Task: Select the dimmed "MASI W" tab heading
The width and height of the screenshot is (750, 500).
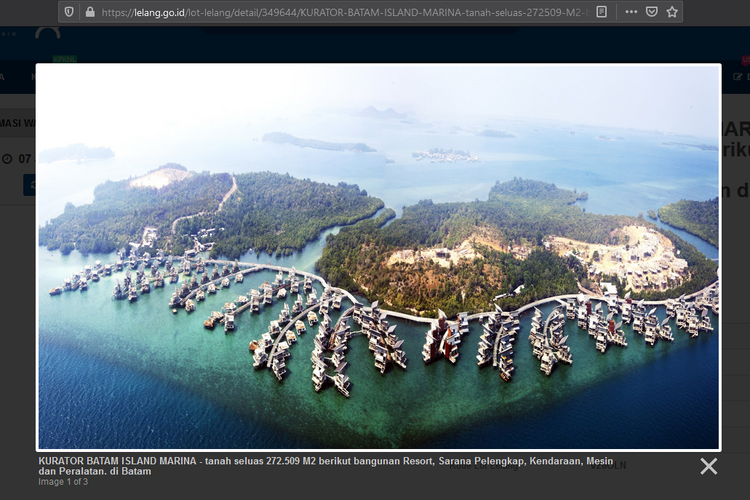Action: point(17,123)
